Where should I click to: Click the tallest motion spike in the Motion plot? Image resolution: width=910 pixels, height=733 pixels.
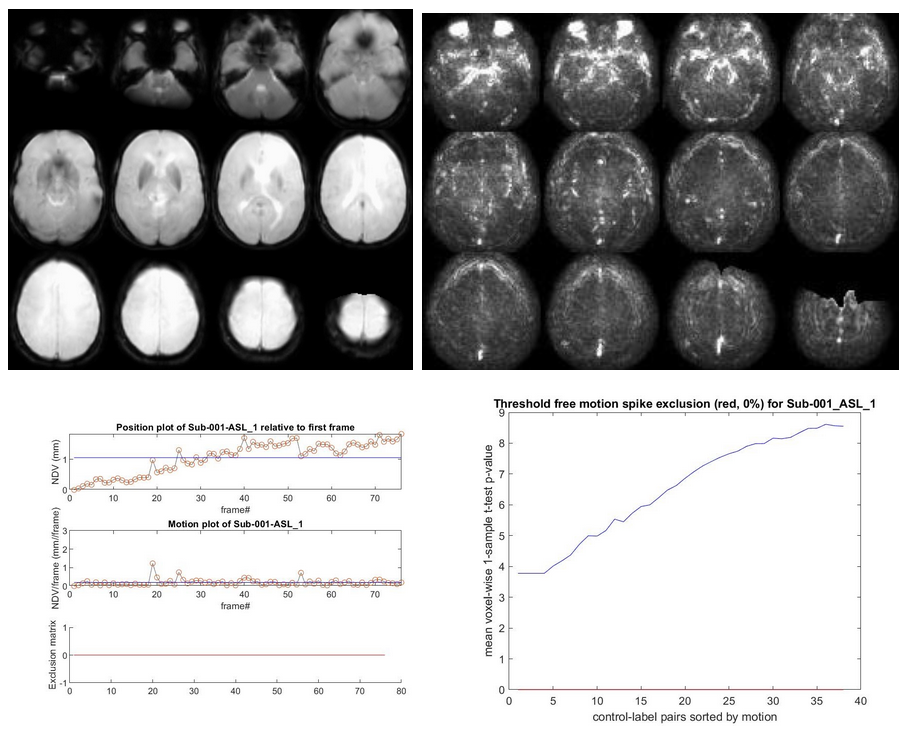click(152, 564)
